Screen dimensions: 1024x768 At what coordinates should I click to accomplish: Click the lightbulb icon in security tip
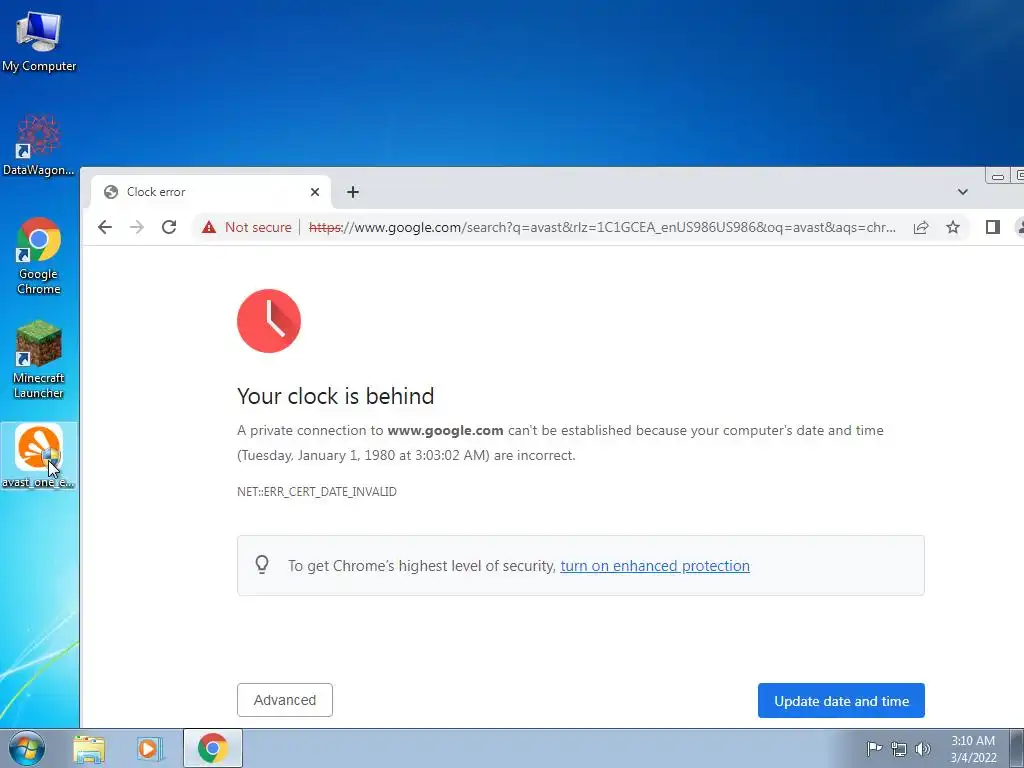[x=262, y=565]
